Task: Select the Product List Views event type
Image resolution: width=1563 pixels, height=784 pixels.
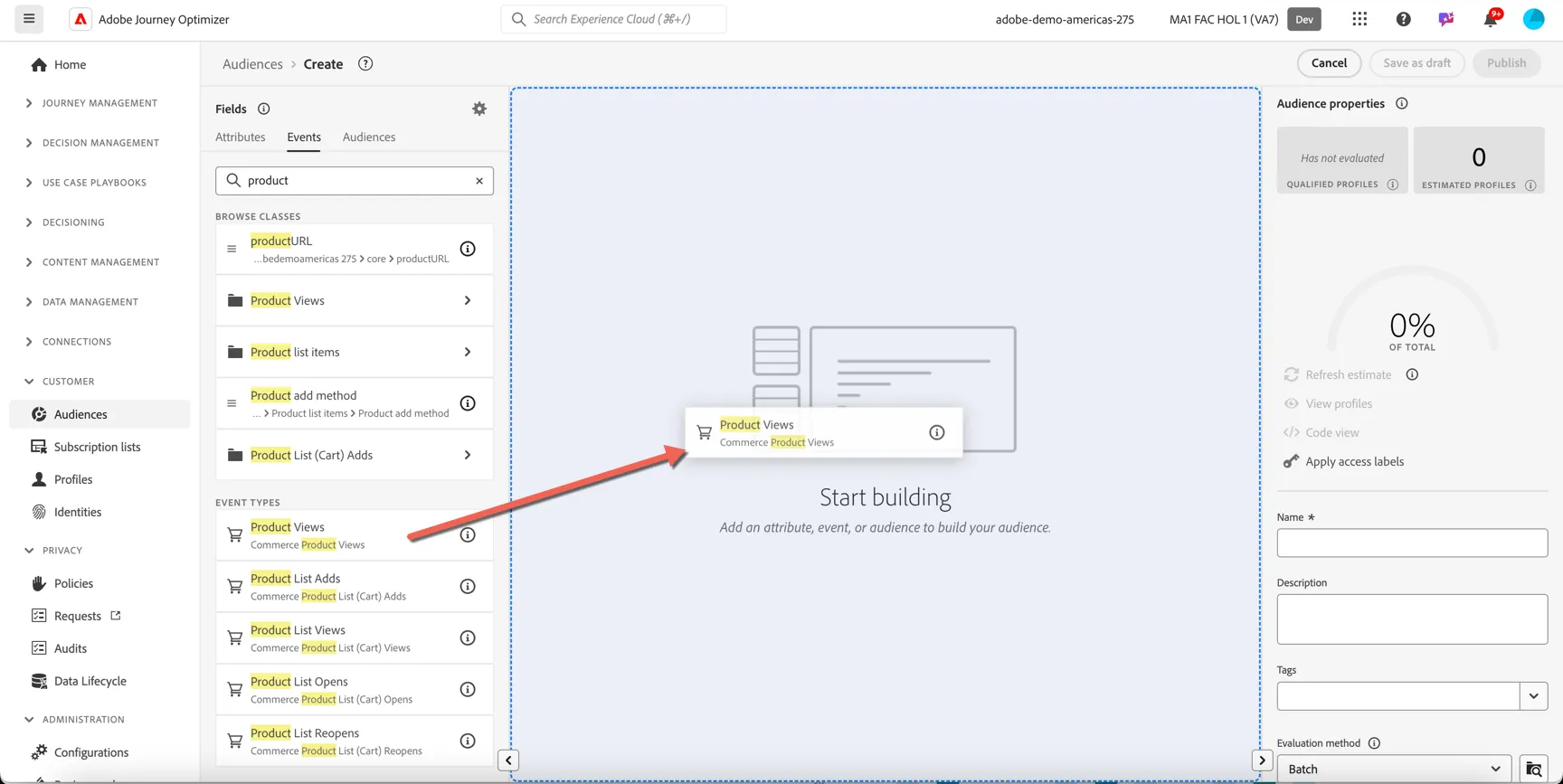Action: (x=355, y=638)
